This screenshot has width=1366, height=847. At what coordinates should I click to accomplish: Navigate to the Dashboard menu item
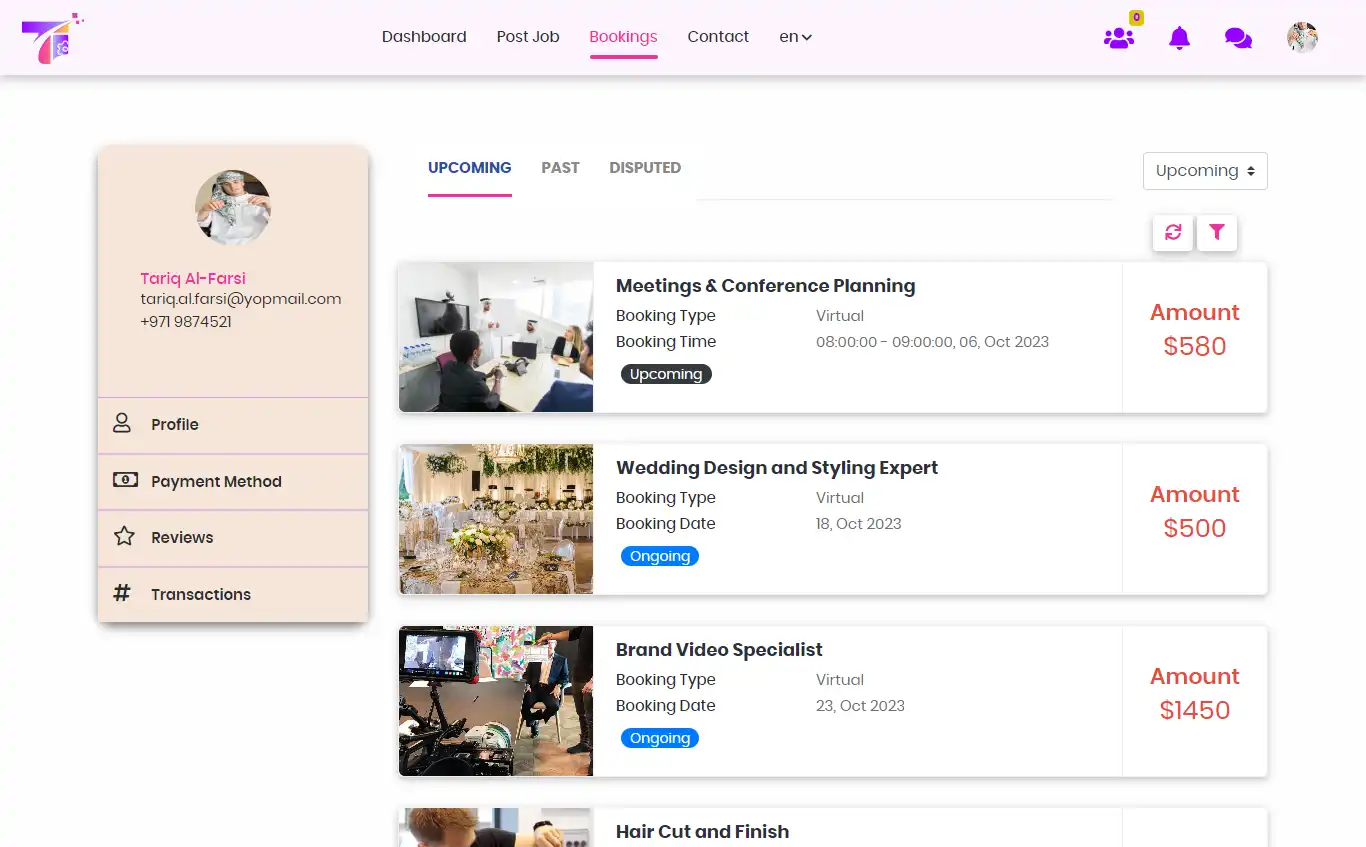tap(423, 36)
